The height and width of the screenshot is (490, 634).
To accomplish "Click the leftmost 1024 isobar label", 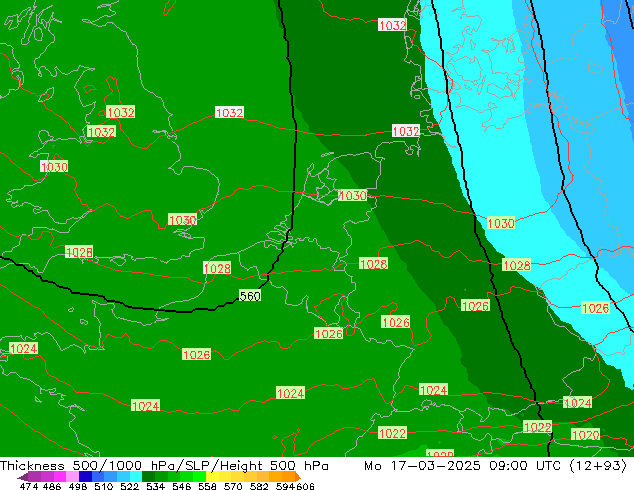I will pyautogui.click(x=23, y=348).
